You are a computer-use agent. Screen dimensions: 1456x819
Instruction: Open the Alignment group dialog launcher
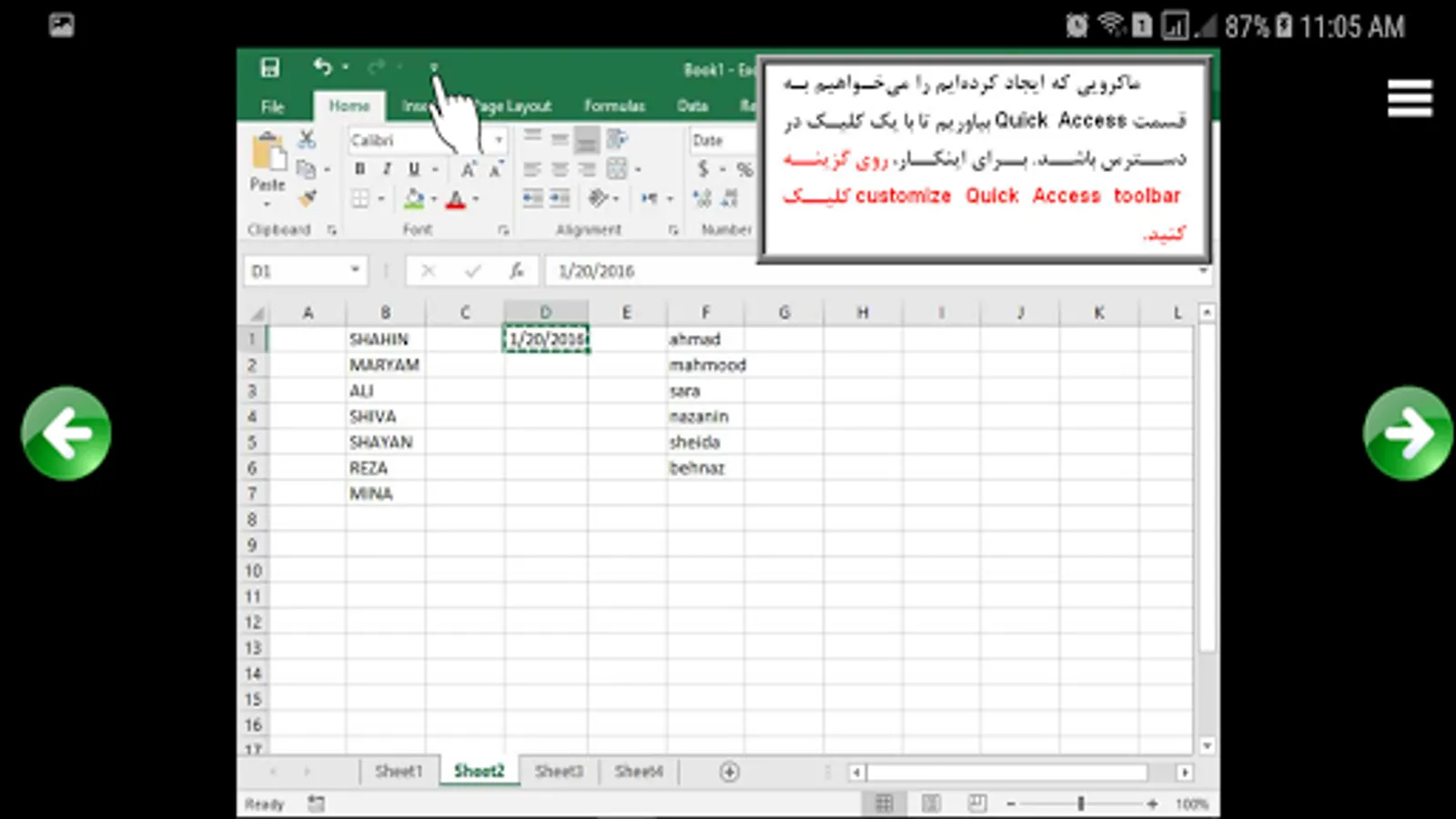tap(673, 230)
